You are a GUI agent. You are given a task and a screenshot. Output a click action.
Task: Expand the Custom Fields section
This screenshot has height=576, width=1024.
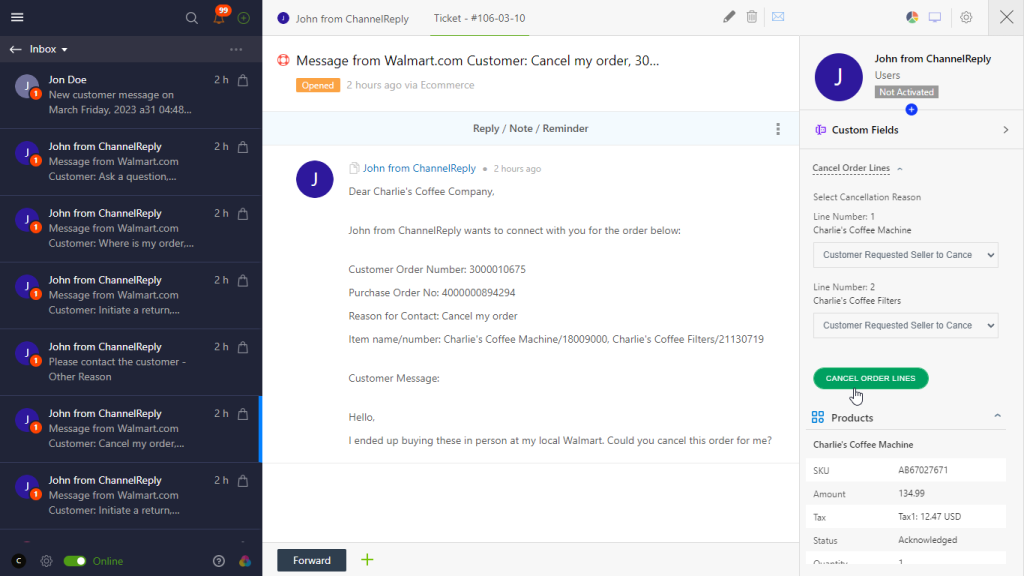912,130
